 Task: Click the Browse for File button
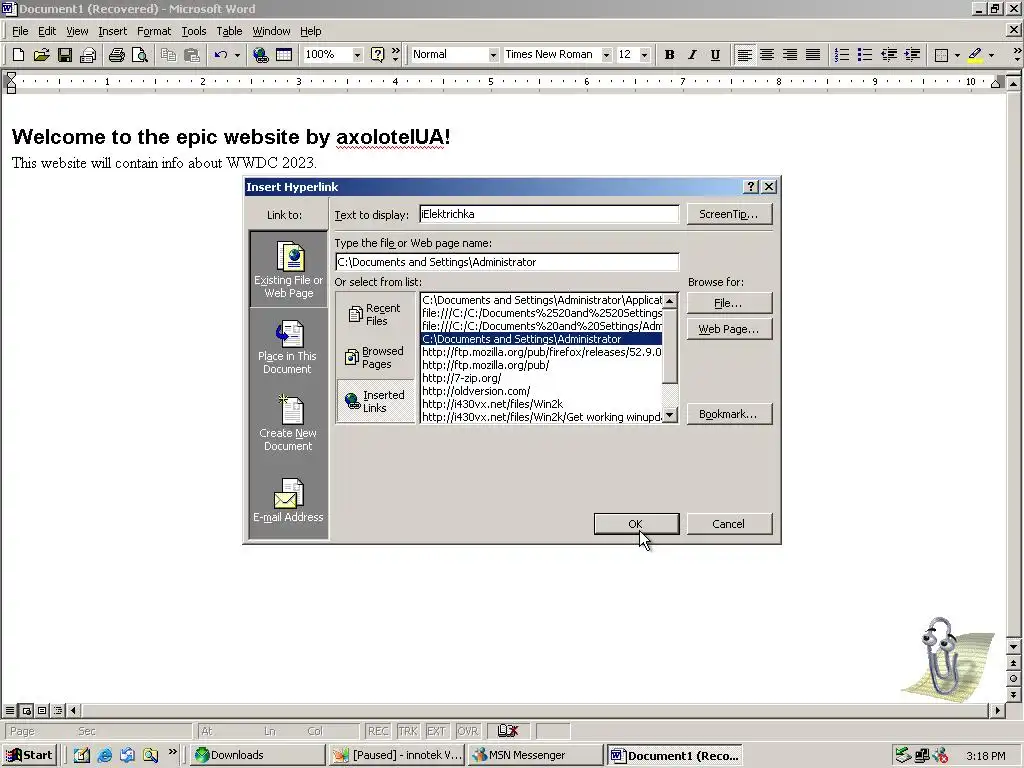click(x=729, y=303)
